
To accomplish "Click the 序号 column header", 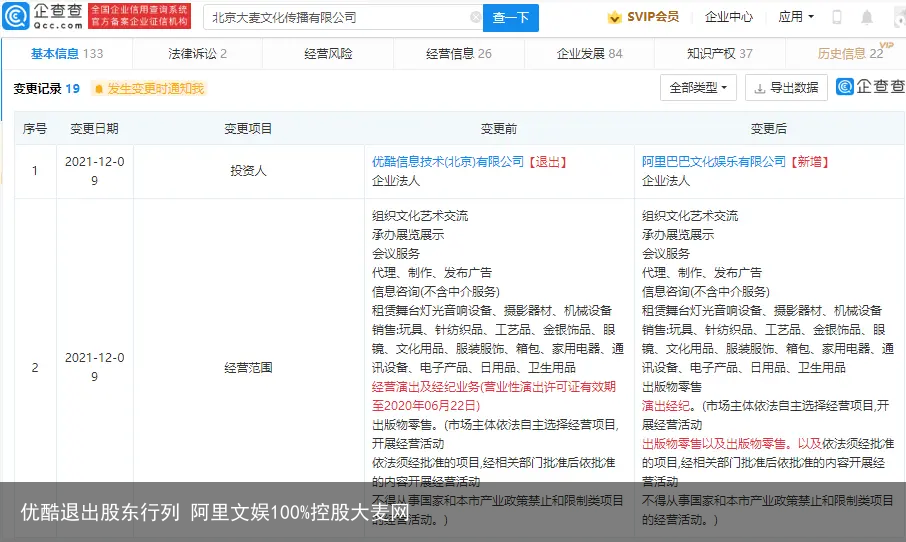I will 35,128.
